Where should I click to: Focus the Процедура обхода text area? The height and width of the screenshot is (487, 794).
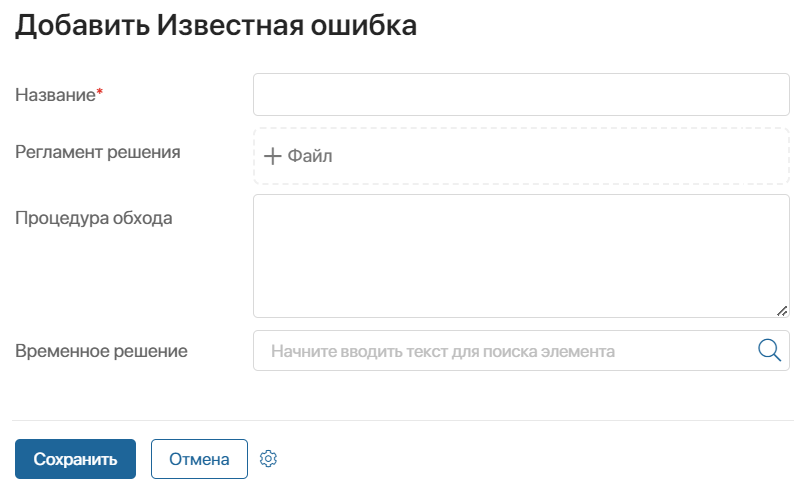pyautogui.click(x=521, y=256)
